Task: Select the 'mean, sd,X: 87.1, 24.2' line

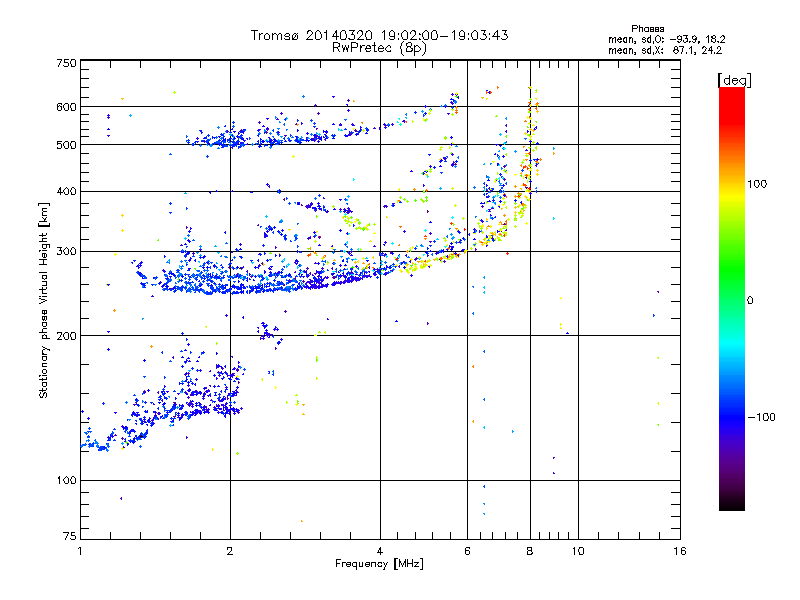Action: [665, 50]
